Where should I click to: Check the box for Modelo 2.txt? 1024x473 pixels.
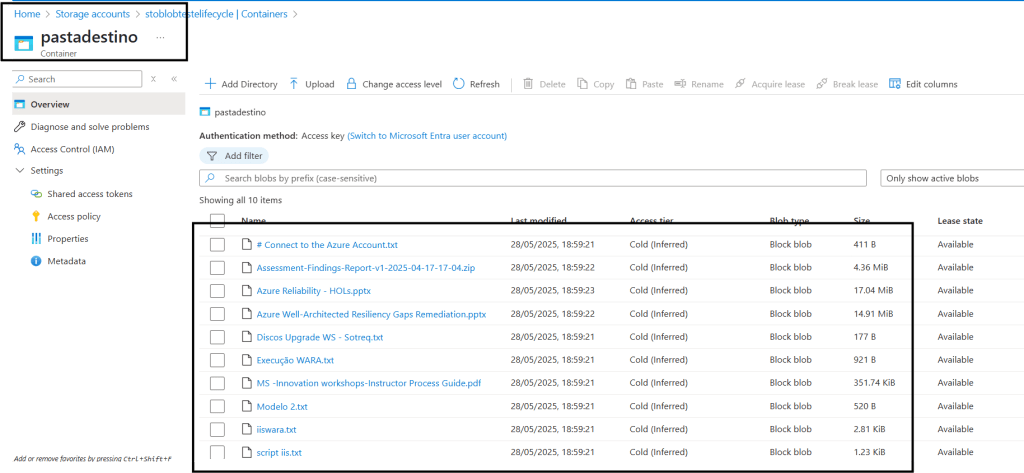[x=217, y=406]
